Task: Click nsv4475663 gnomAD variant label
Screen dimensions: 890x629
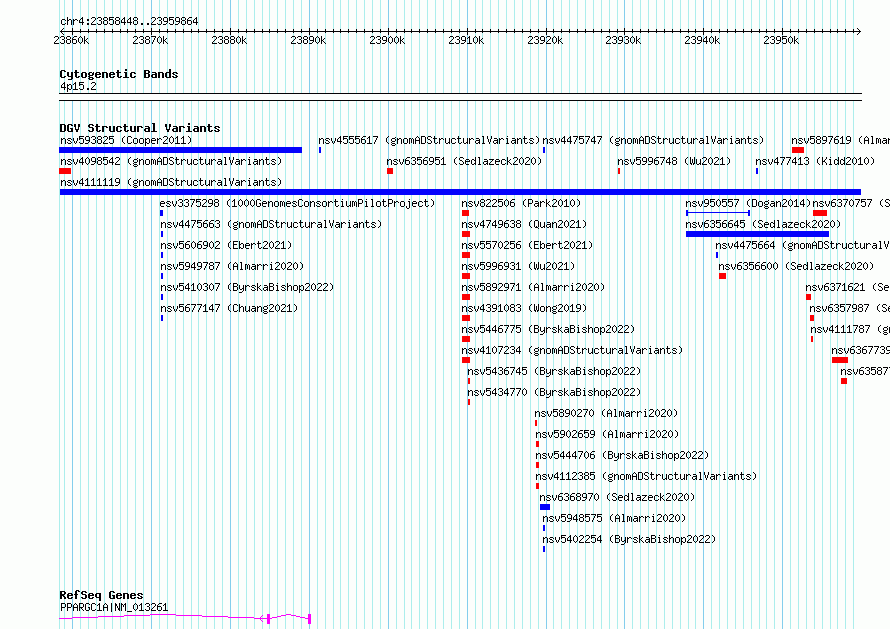Action: click(x=271, y=224)
